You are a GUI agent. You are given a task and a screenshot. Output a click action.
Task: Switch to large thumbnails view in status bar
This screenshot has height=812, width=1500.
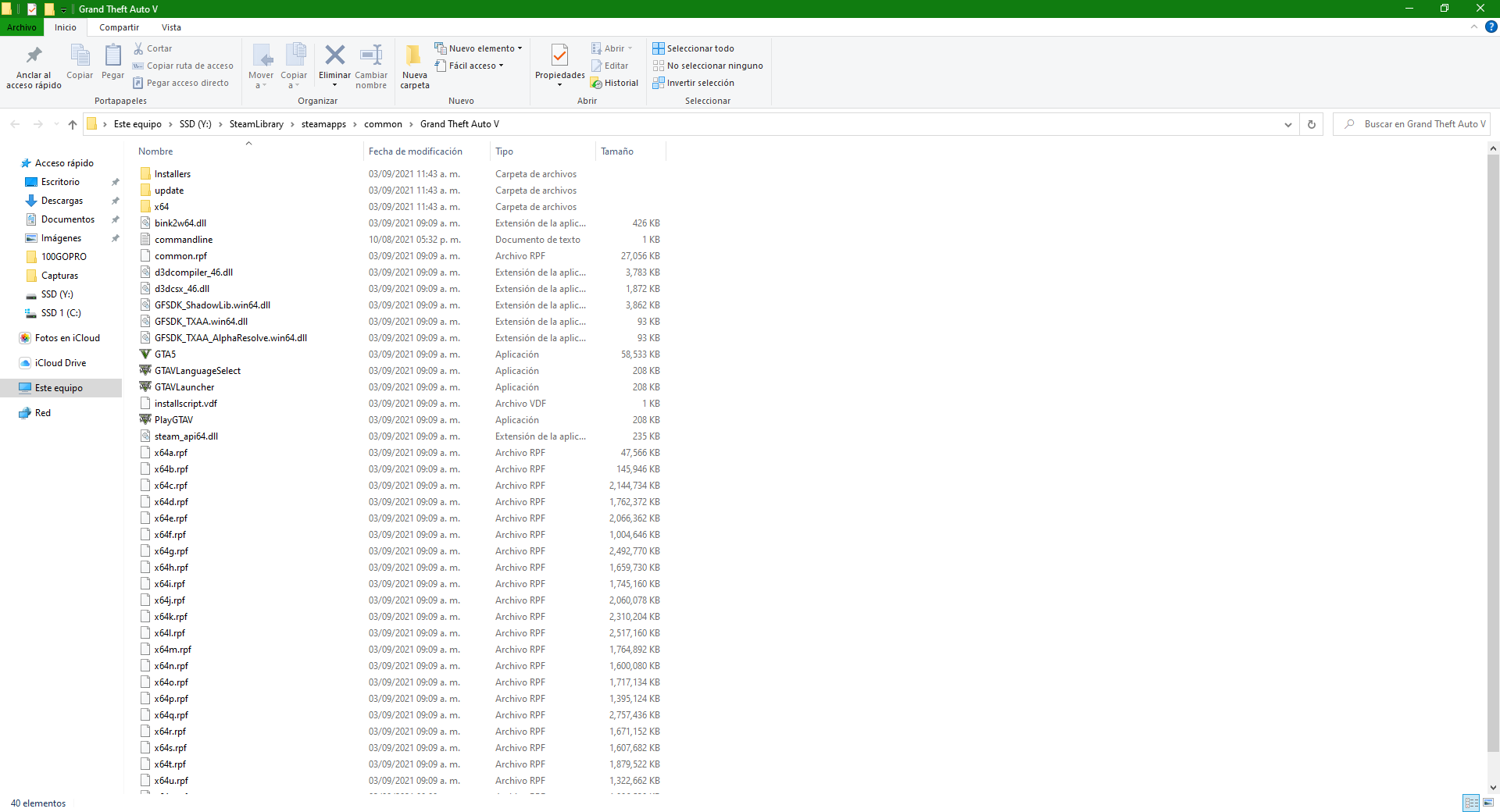point(1488,803)
